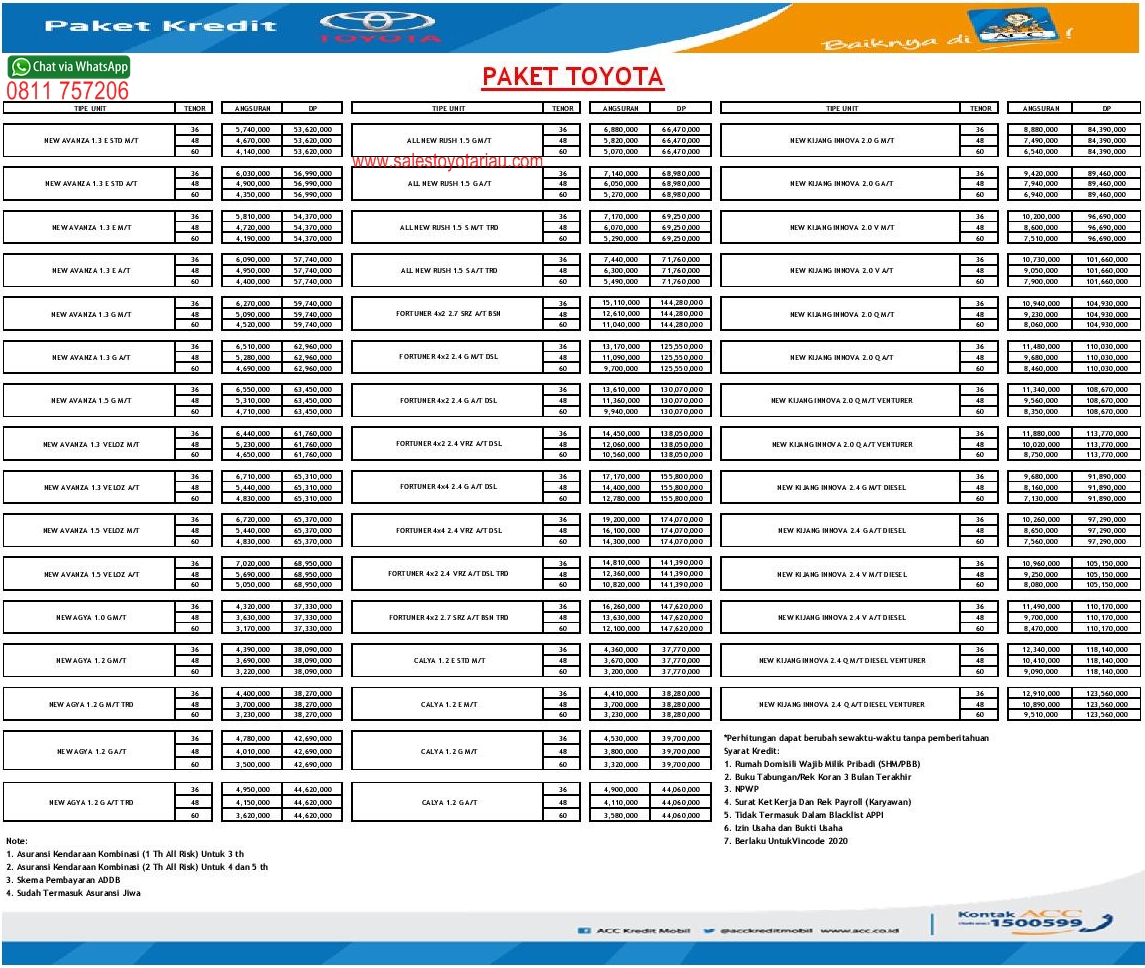1145x968 pixels.
Task: Click note Skema Pembayaran ADDB
Action: pyautogui.click(x=63, y=880)
